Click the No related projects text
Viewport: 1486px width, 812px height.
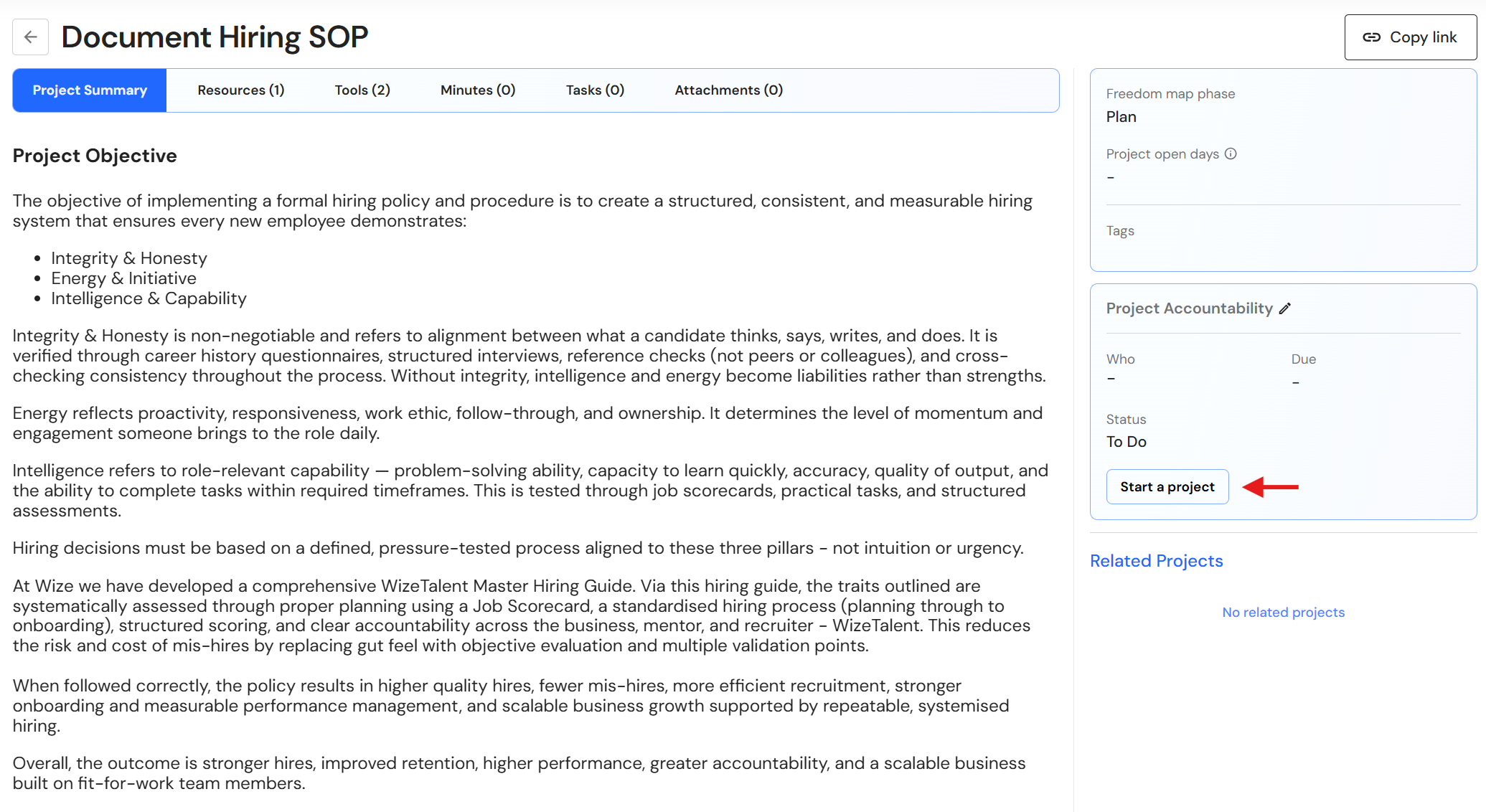[1283, 612]
